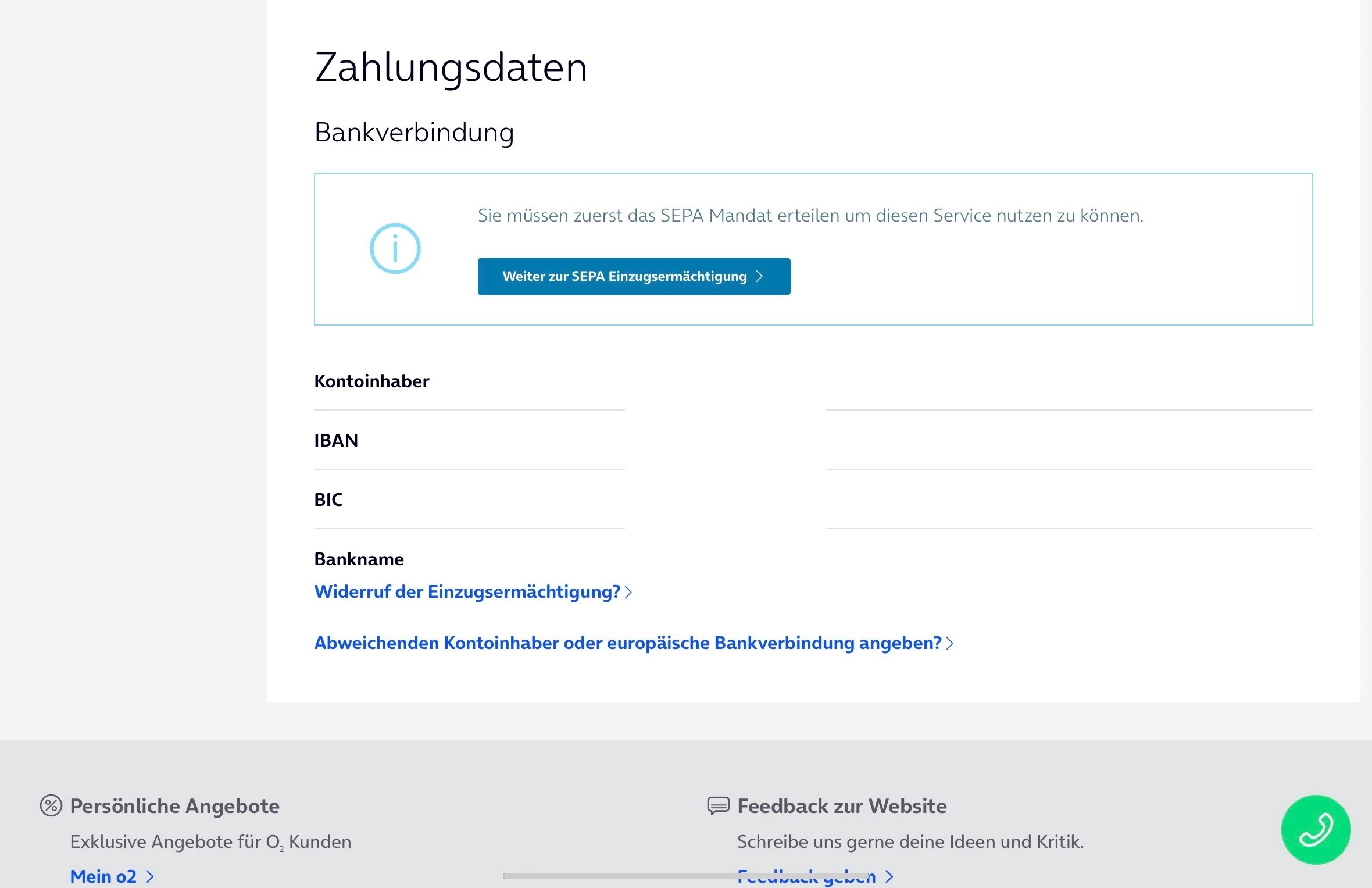Click the green phone call button

[1316, 829]
